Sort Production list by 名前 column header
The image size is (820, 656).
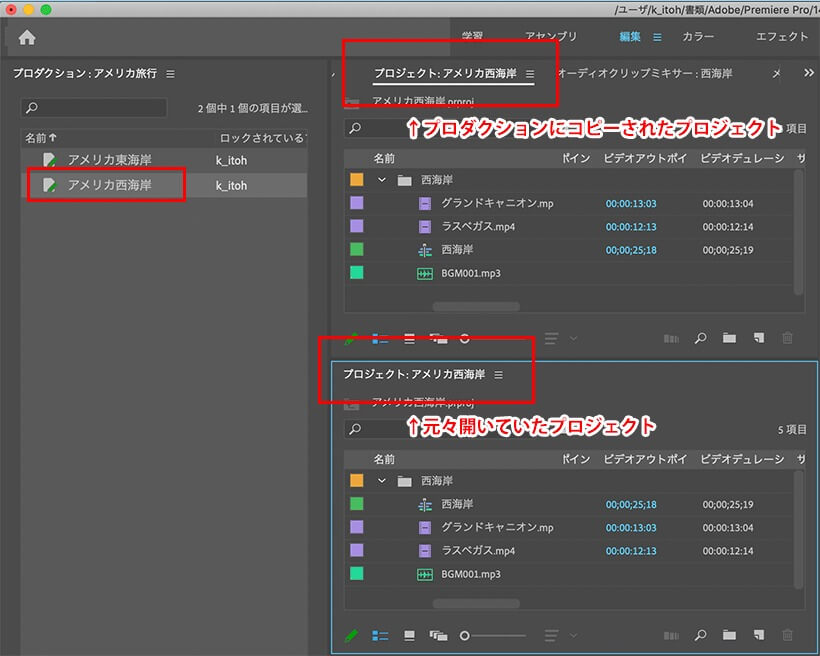[x=40, y=138]
